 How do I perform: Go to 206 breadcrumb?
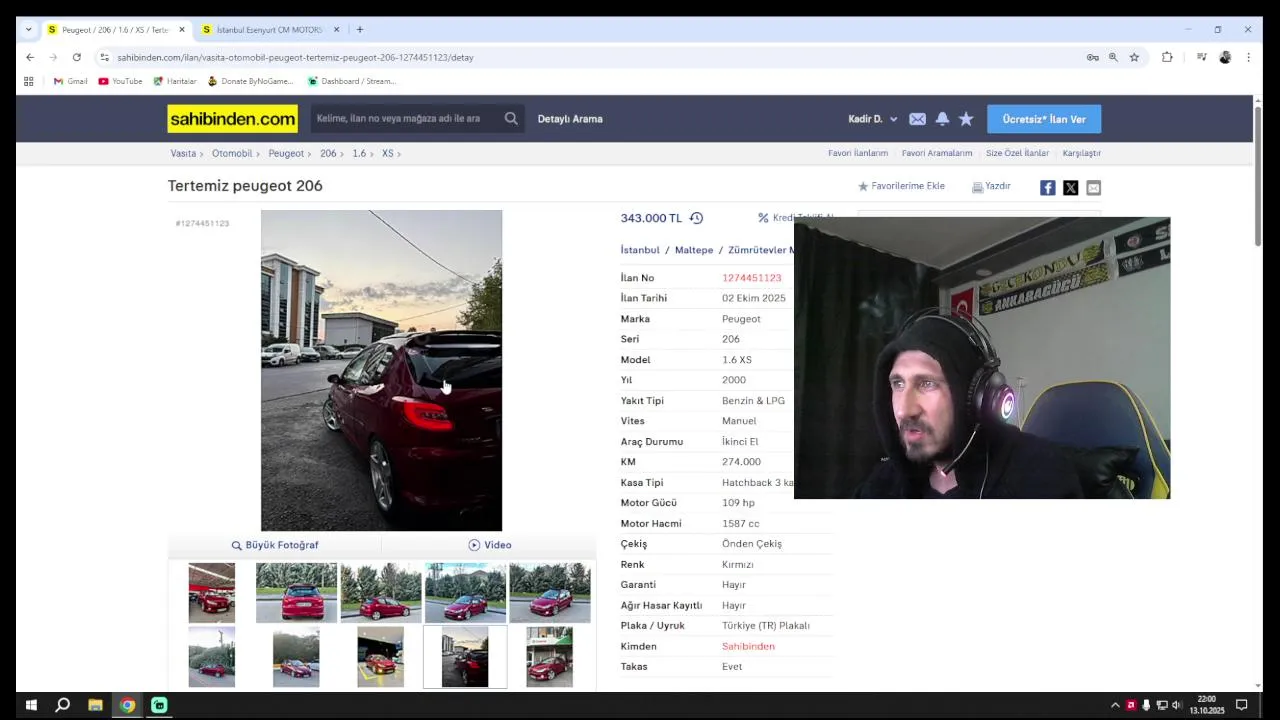click(x=328, y=153)
